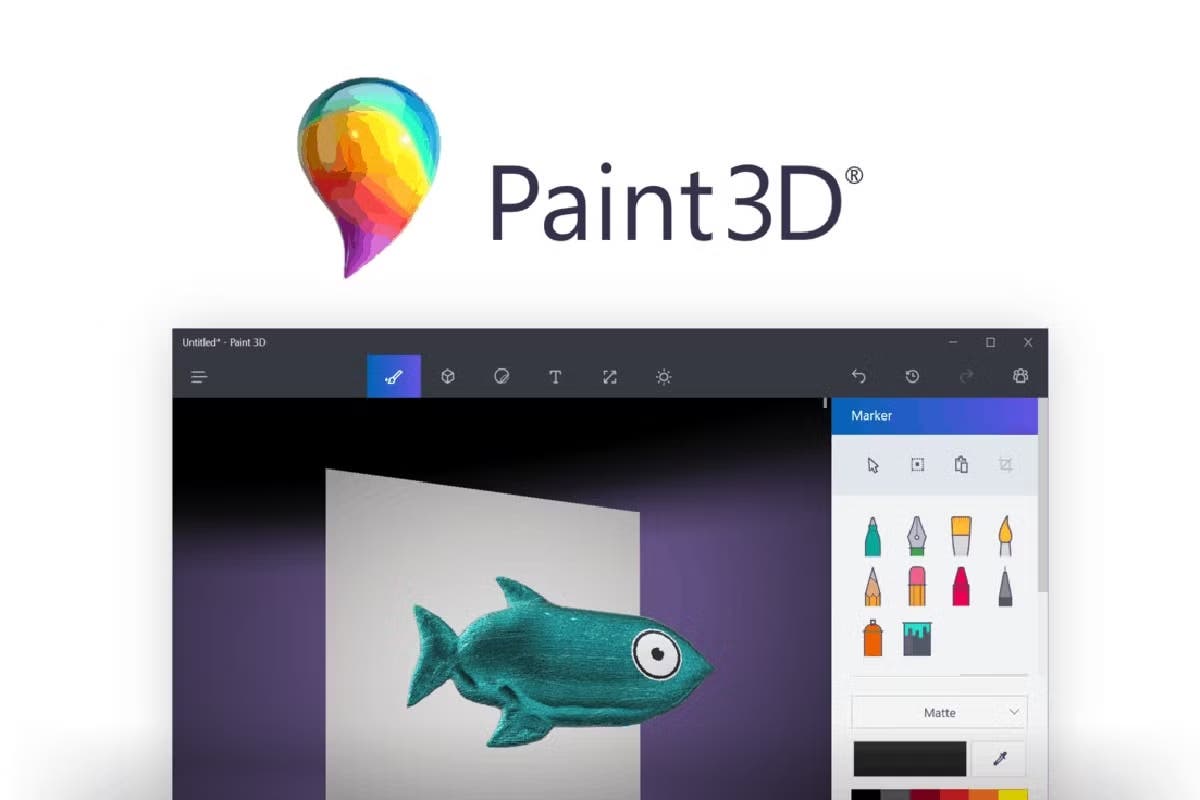This screenshot has height=800, width=1200.
Task: Undo the last action
Action: 858,377
